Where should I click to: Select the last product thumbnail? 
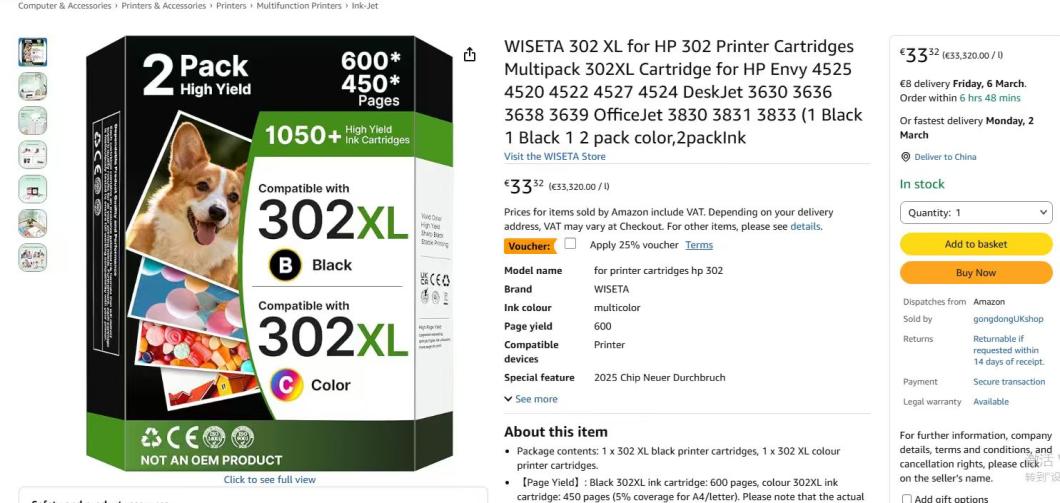click(32, 258)
